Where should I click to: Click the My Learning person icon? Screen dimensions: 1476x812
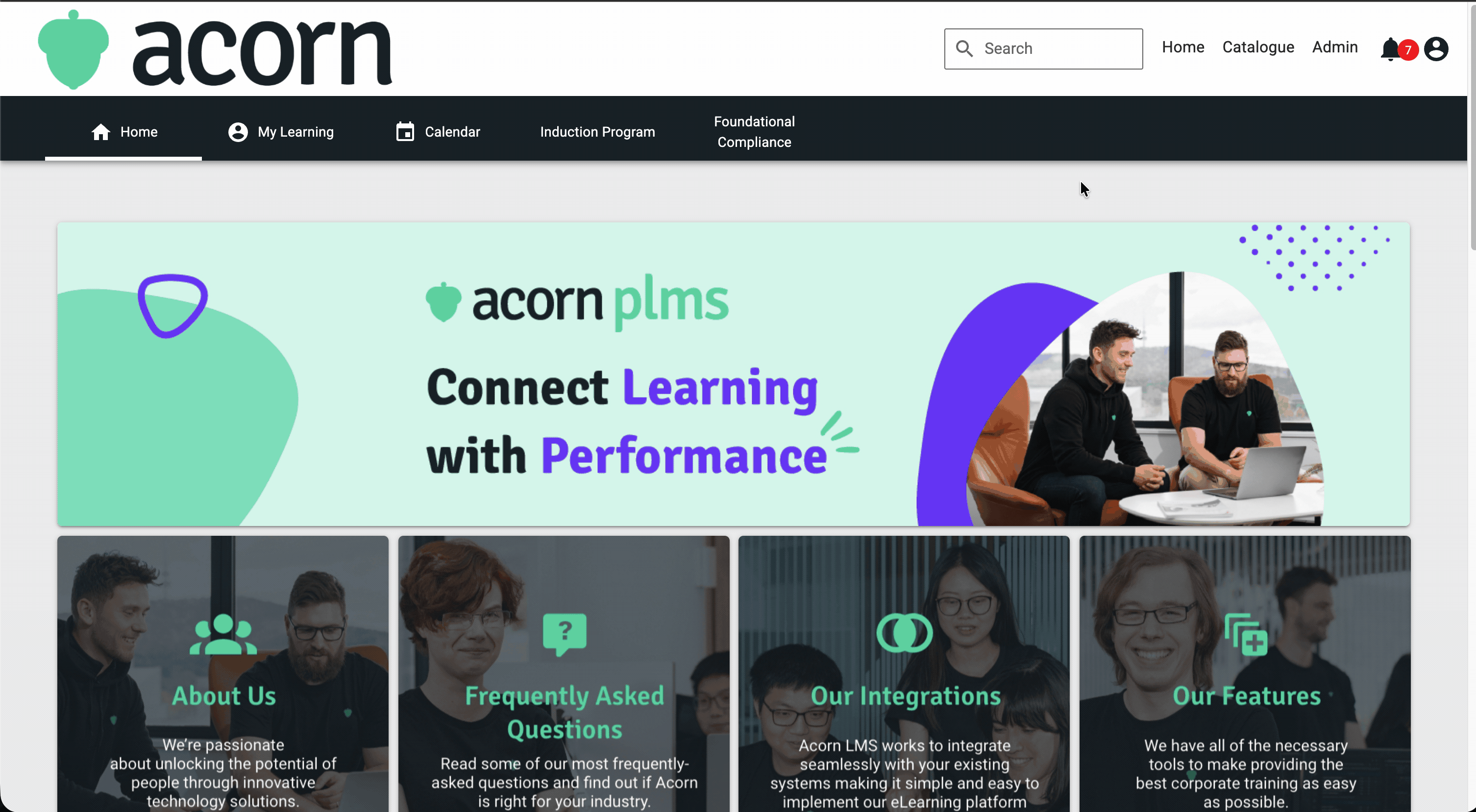238,132
